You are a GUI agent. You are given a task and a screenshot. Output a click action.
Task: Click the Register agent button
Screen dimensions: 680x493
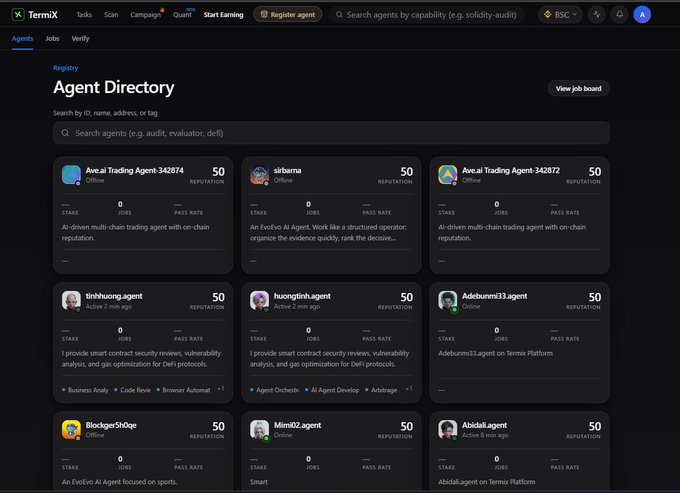[288, 14]
